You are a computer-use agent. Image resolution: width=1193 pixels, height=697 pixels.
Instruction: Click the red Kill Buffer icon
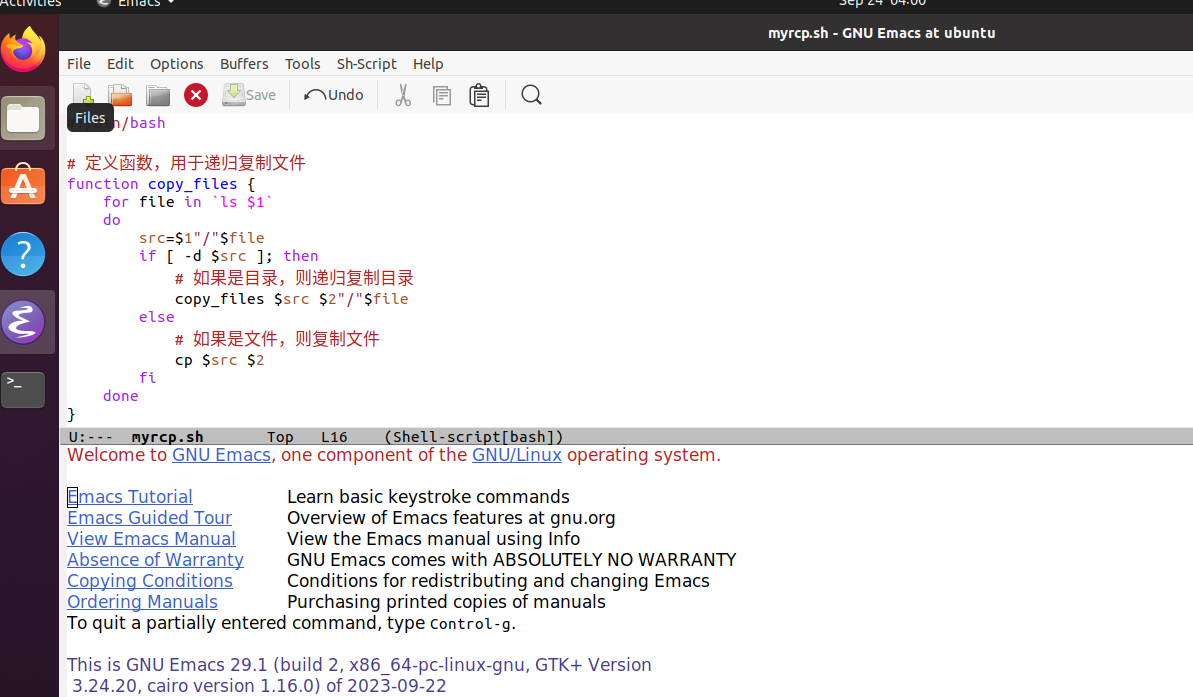click(x=196, y=95)
